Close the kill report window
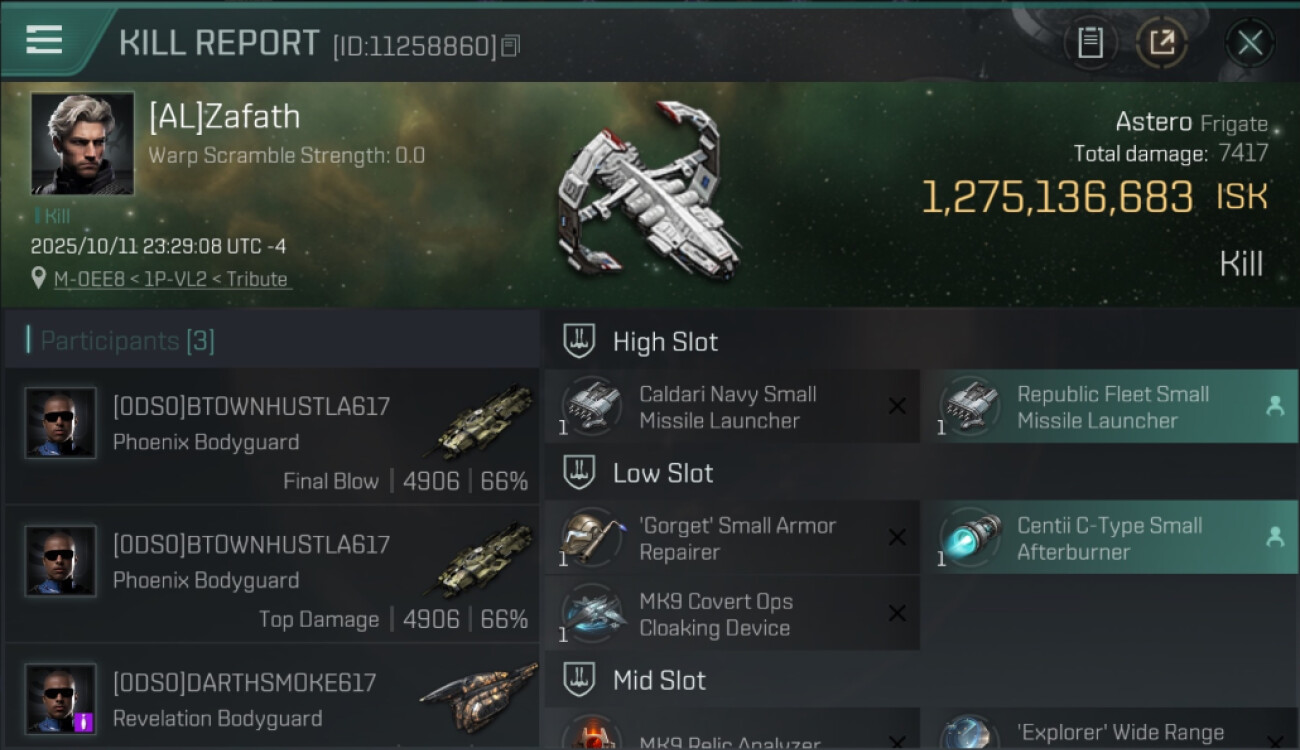This screenshot has height=750, width=1300. coord(1250,42)
